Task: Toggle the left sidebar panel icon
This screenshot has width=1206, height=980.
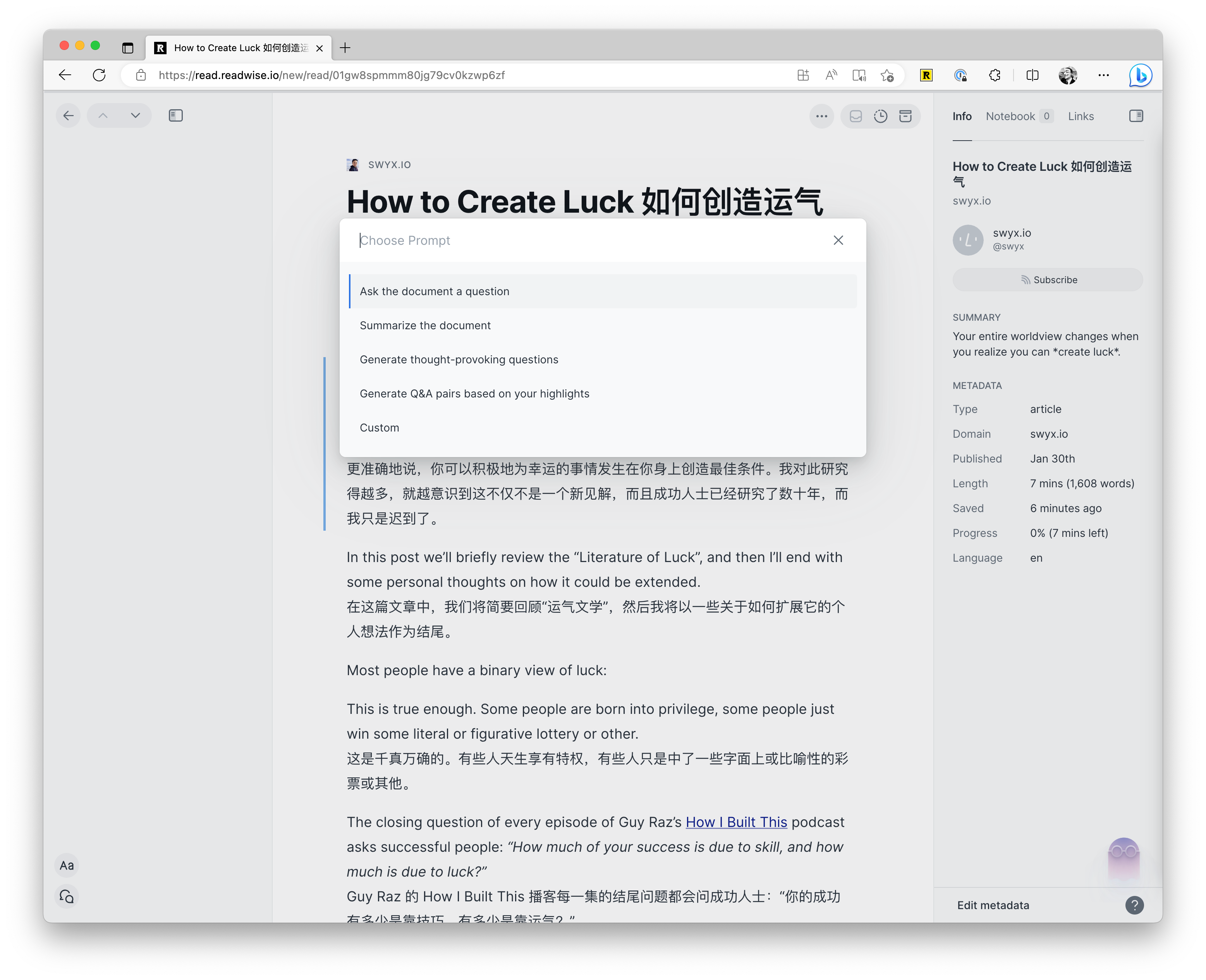Action: pos(175,116)
